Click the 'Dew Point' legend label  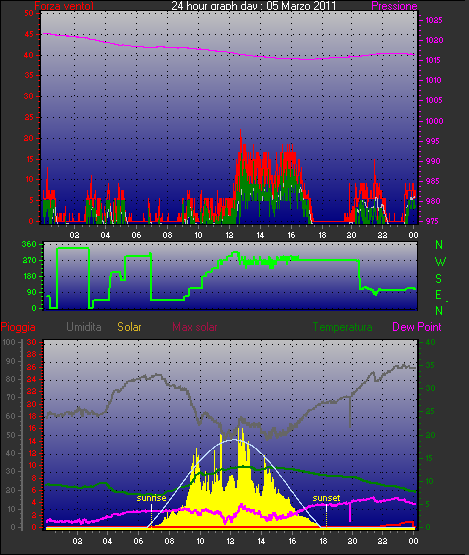click(417, 327)
